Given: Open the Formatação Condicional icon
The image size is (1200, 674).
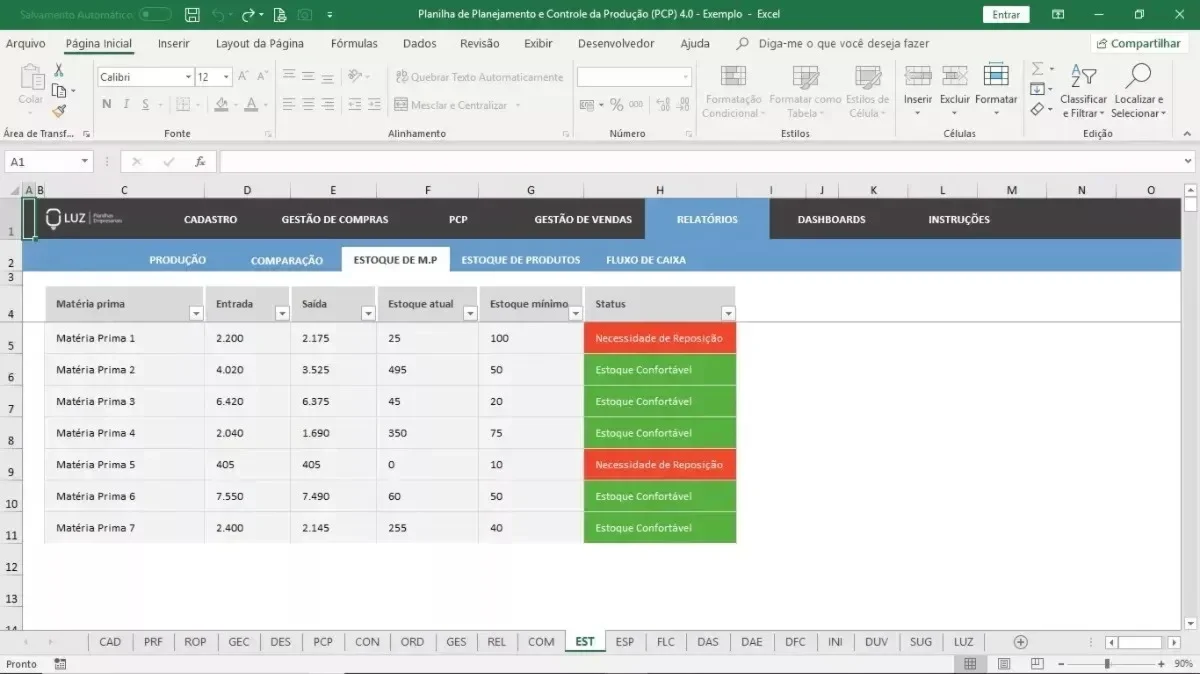Looking at the screenshot, I should click(733, 77).
